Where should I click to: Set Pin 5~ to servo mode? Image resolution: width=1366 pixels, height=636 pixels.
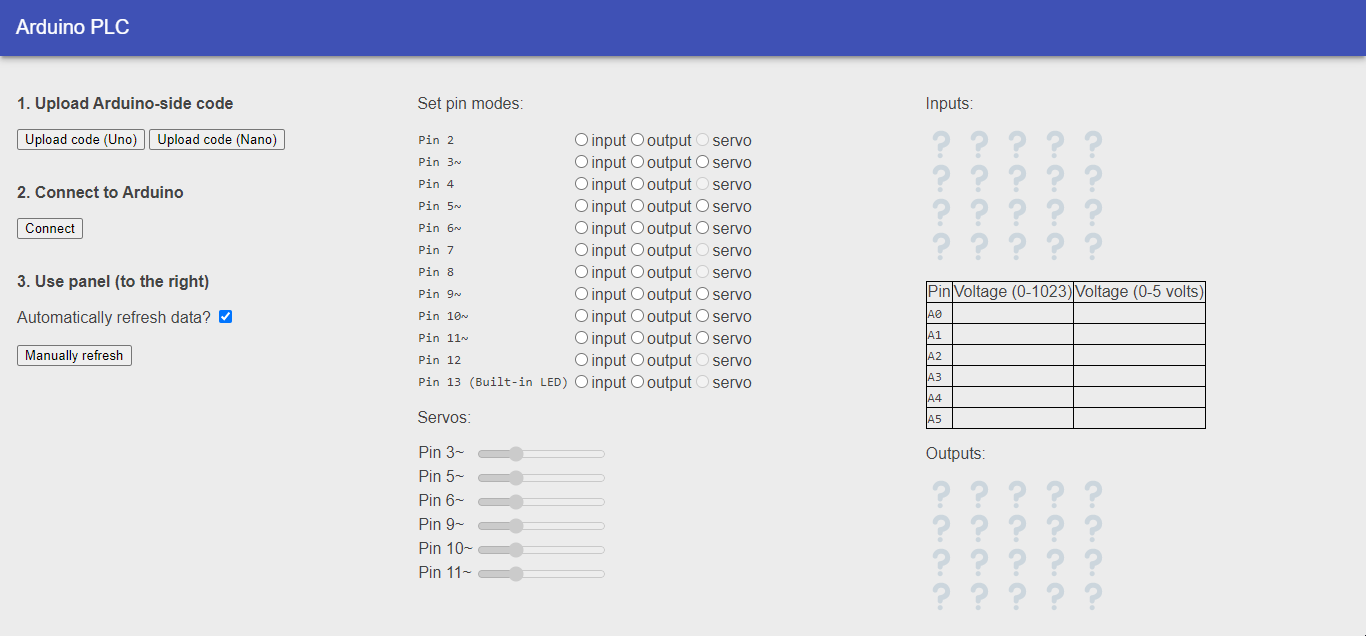[702, 206]
